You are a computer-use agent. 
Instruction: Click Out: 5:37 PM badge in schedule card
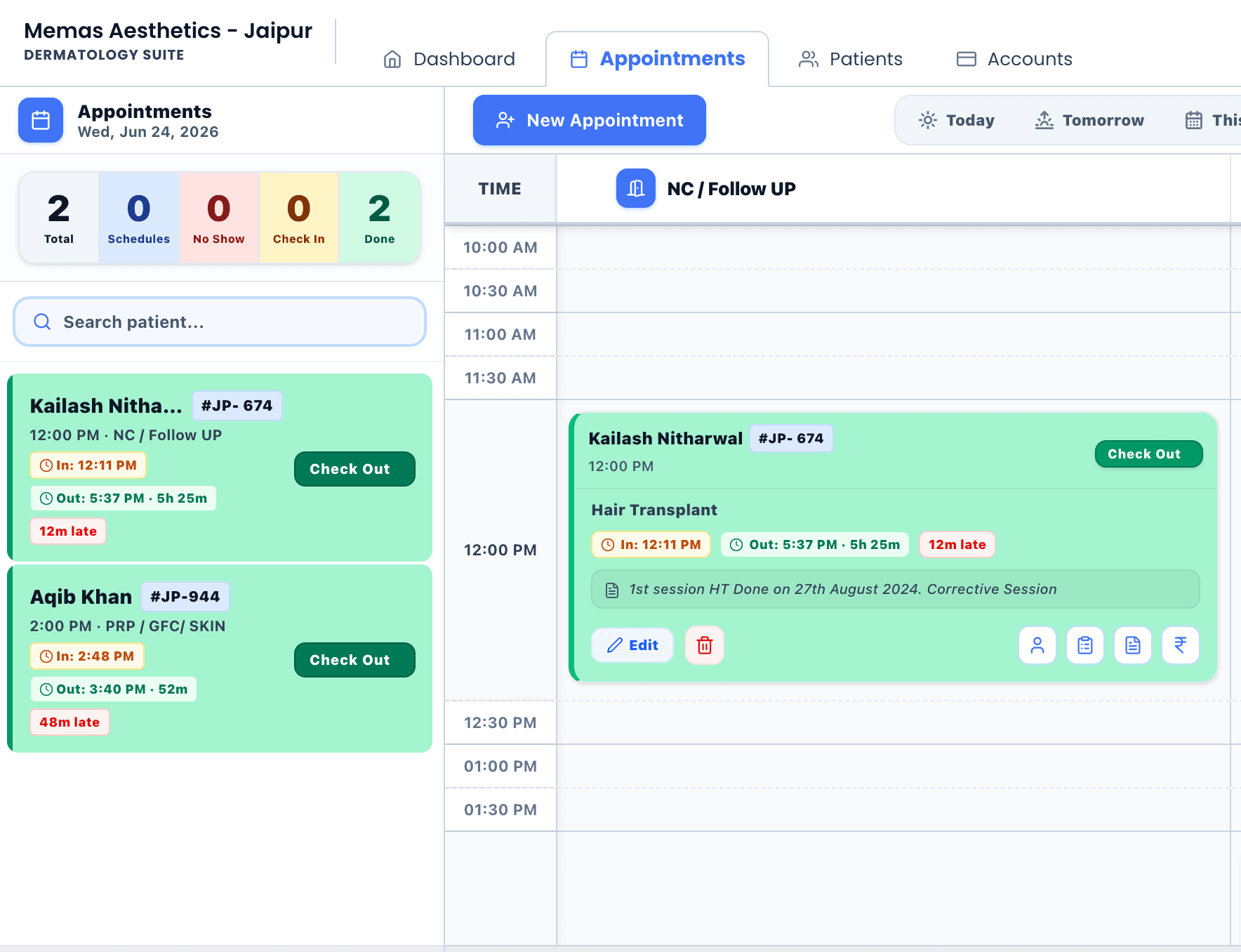815,545
